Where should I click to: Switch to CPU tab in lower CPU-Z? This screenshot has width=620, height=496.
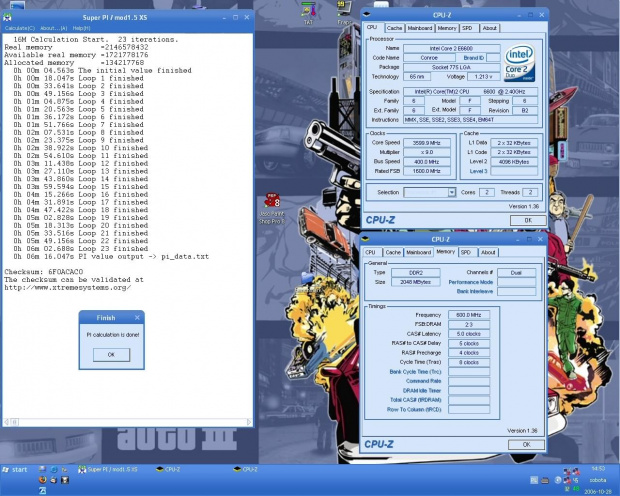[370, 252]
